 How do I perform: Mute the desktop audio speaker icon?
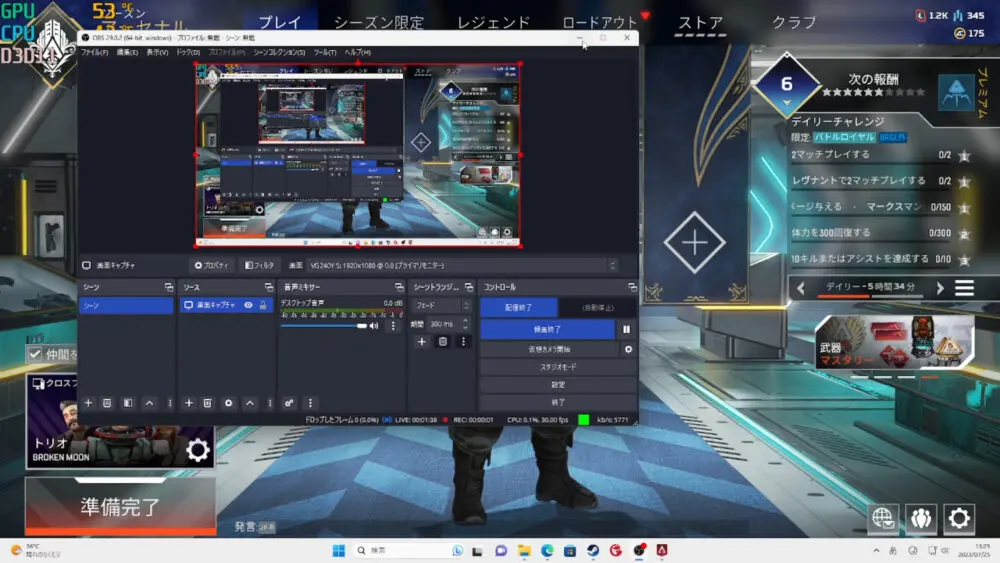pos(374,325)
